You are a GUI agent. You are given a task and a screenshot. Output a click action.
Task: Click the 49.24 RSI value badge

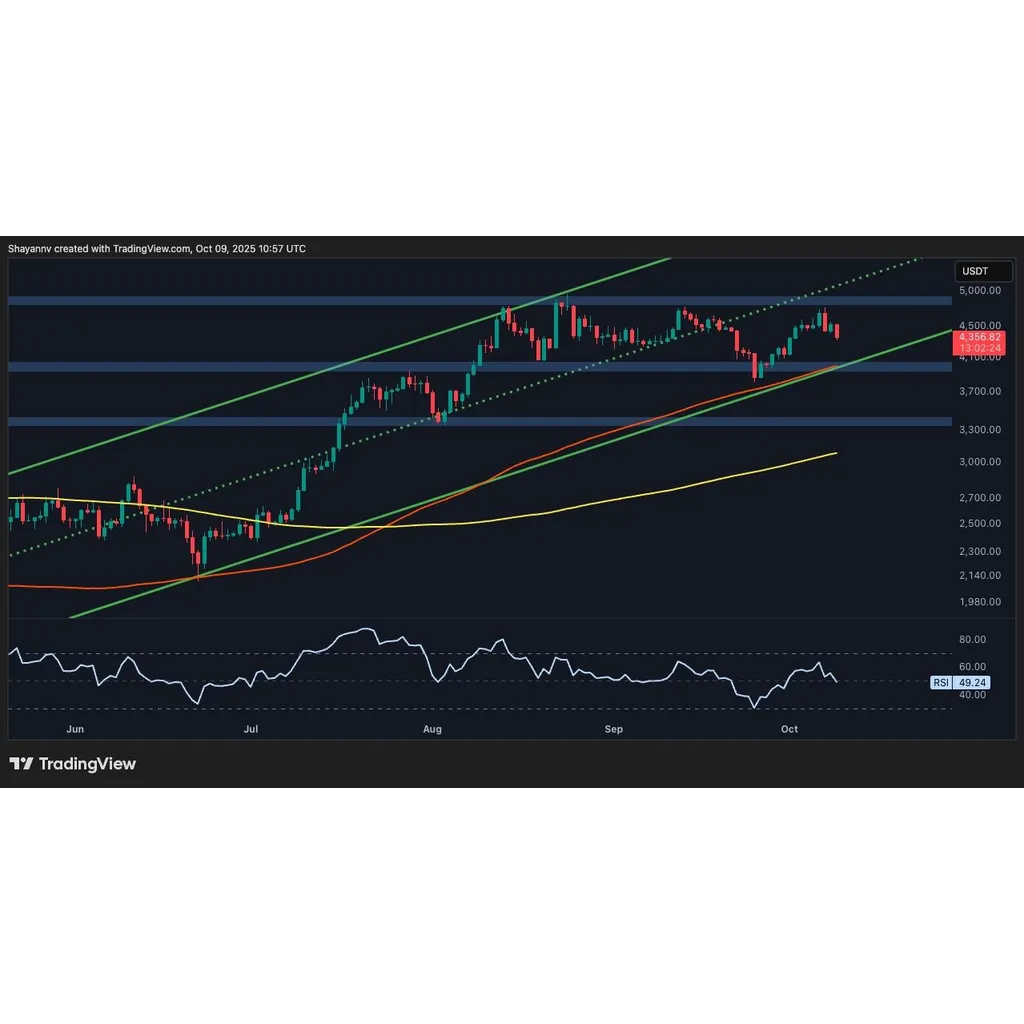point(972,682)
